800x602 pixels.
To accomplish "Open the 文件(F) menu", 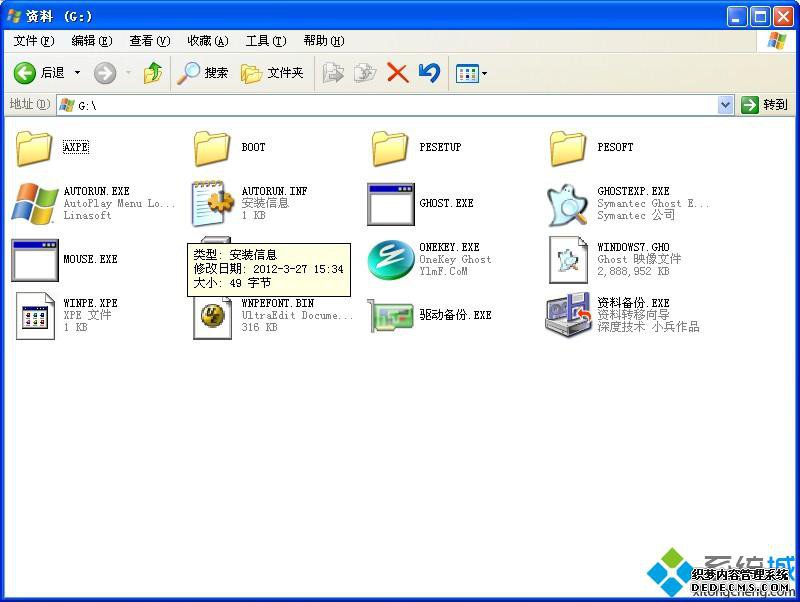I will [34, 41].
